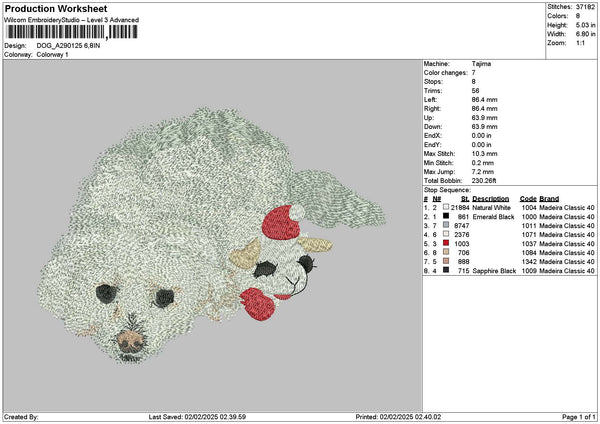Click the Production Worksheet title
The image size is (600, 424).
56,8
